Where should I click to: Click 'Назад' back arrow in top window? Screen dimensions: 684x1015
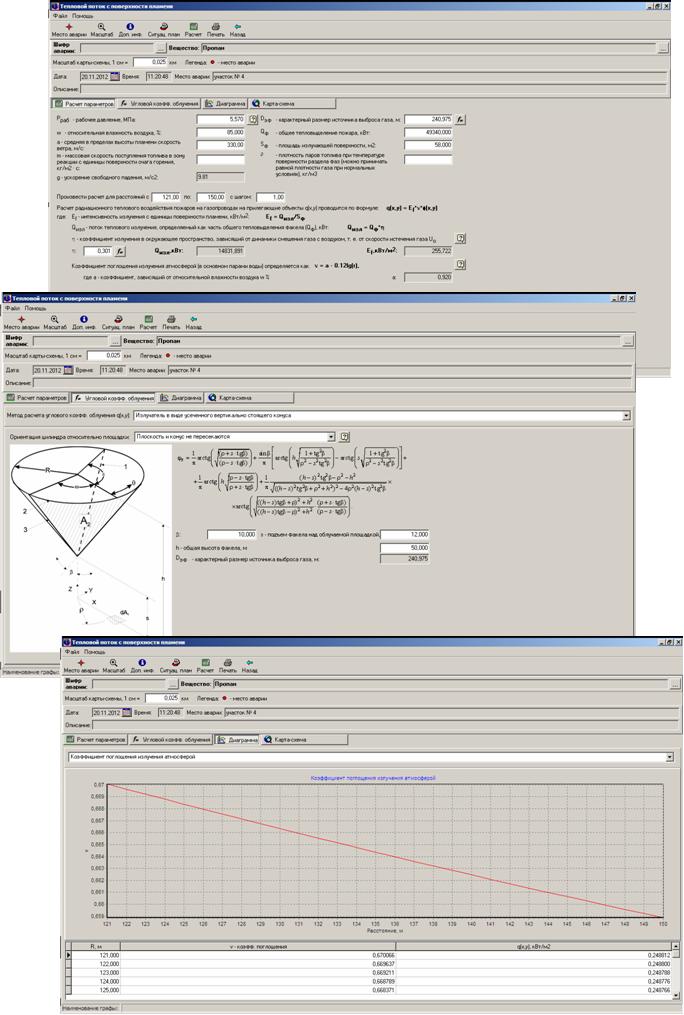pyautogui.click(x=237, y=28)
